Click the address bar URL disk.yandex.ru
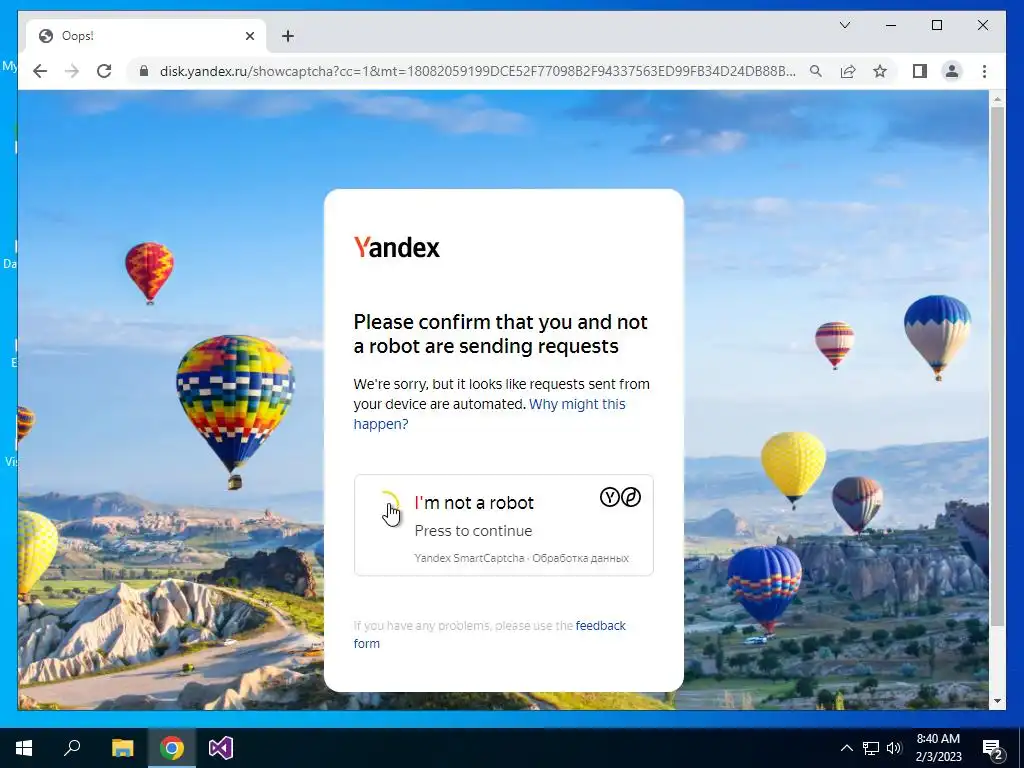Image resolution: width=1024 pixels, height=768 pixels. 477,71
